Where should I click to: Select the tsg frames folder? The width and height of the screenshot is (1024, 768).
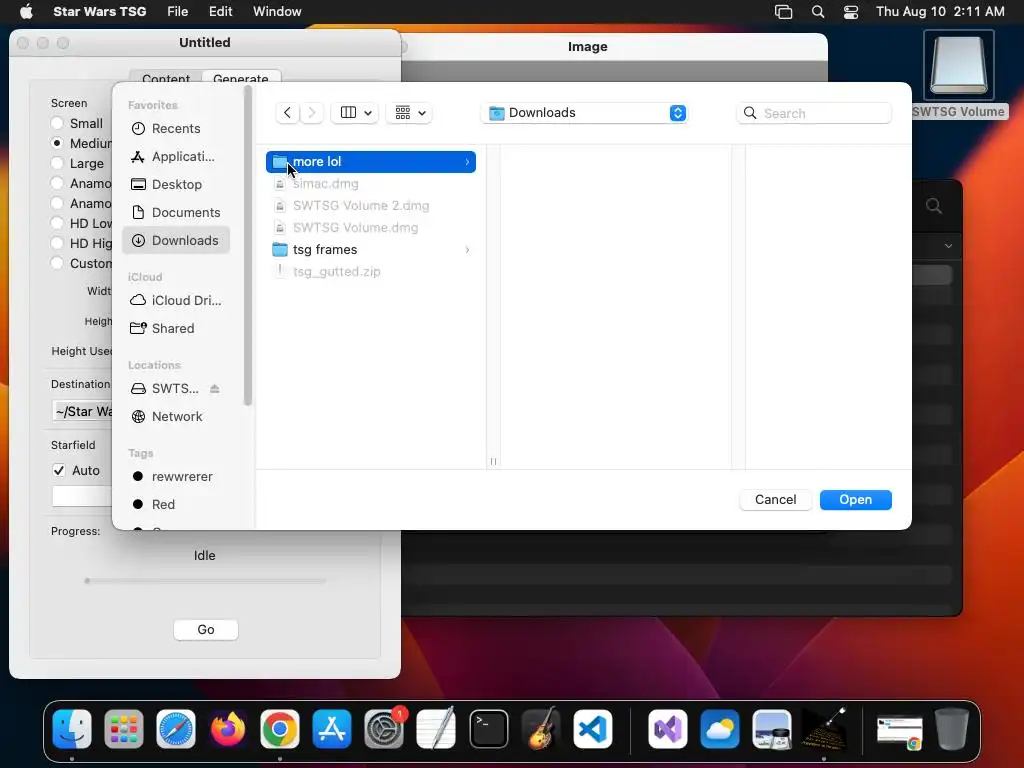[x=371, y=249]
